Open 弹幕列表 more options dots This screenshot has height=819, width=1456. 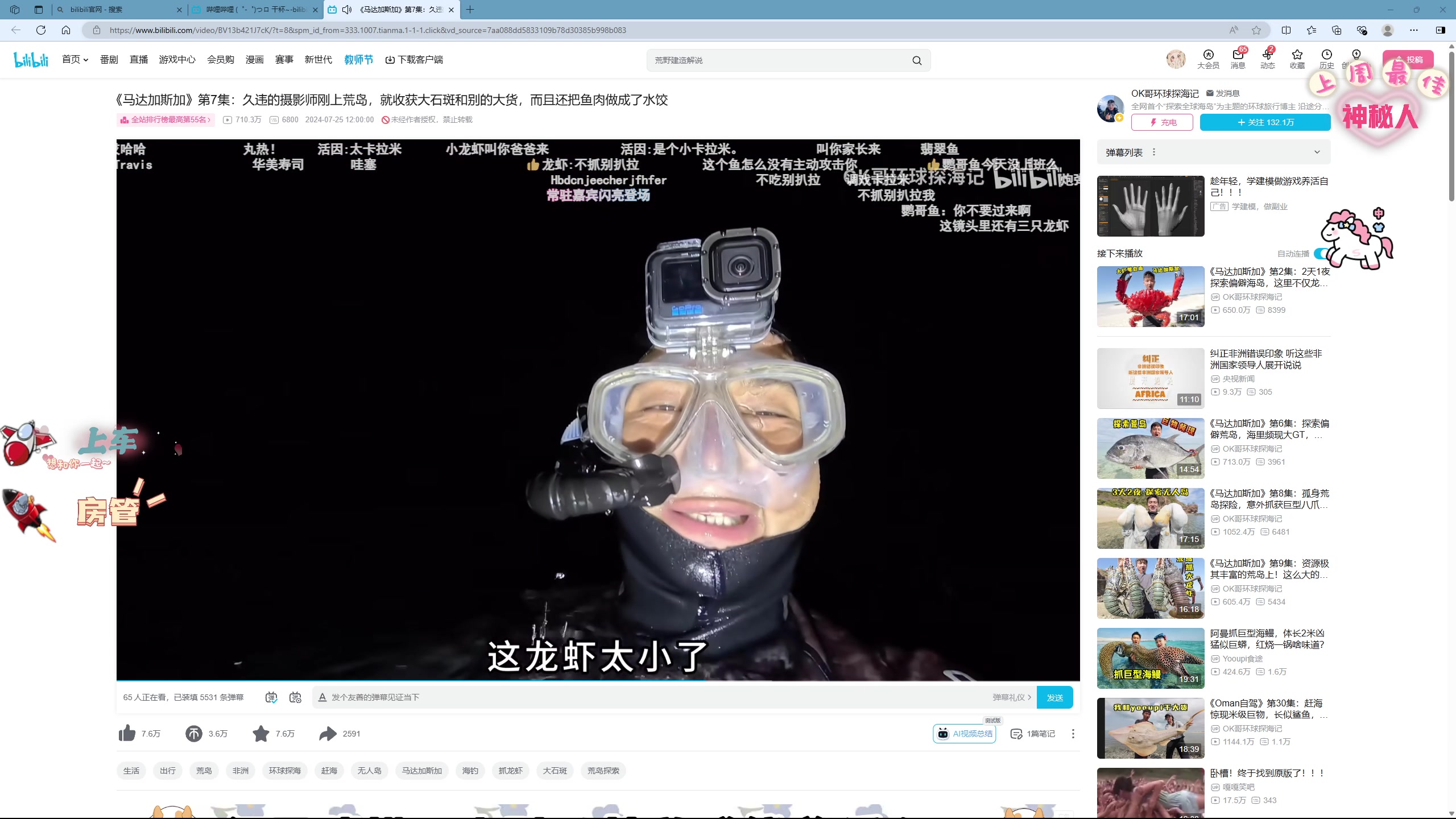pyautogui.click(x=1154, y=152)
